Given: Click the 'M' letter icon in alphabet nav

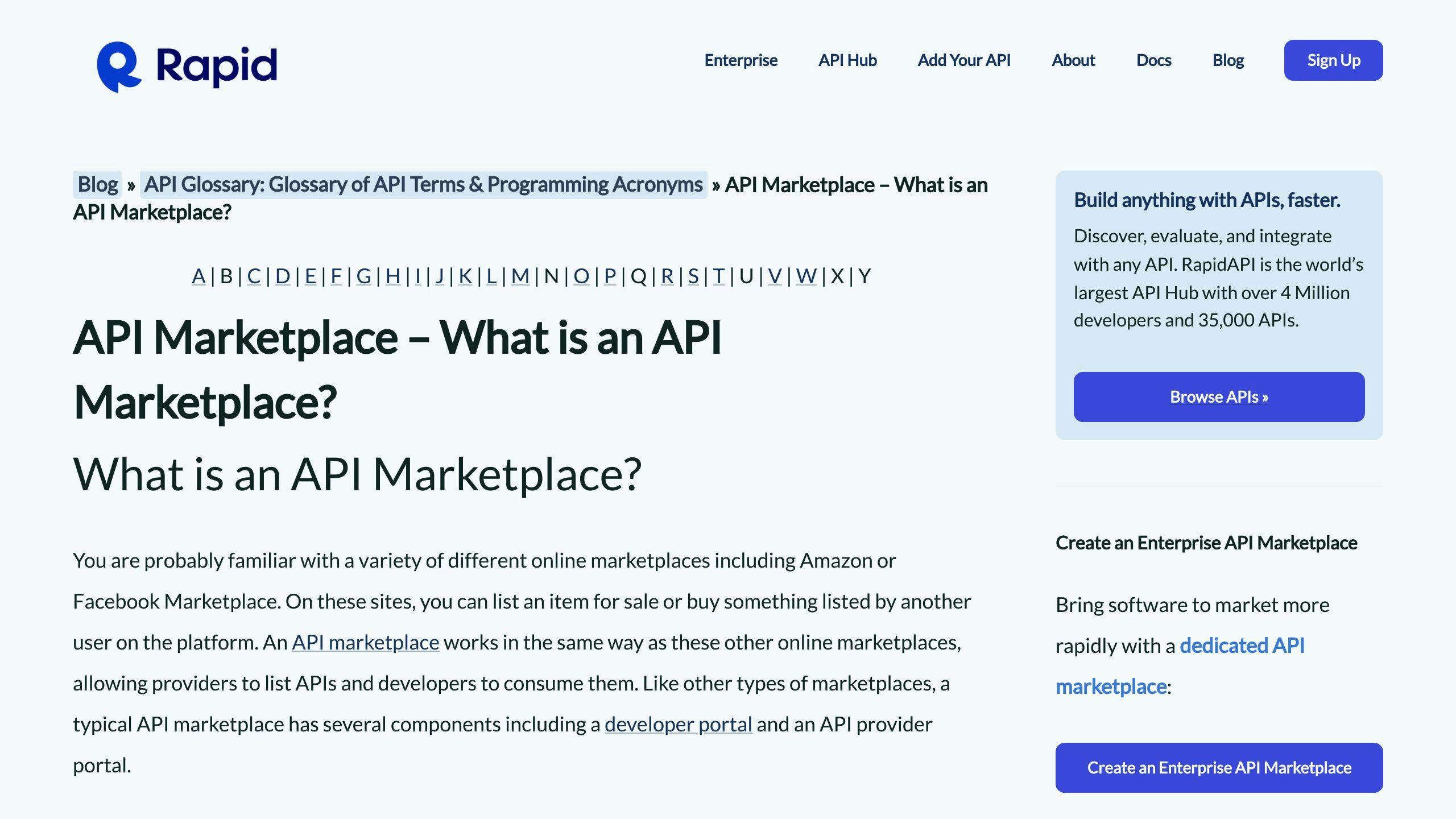Looking at the screenshot, I should [x=520, y=275].
